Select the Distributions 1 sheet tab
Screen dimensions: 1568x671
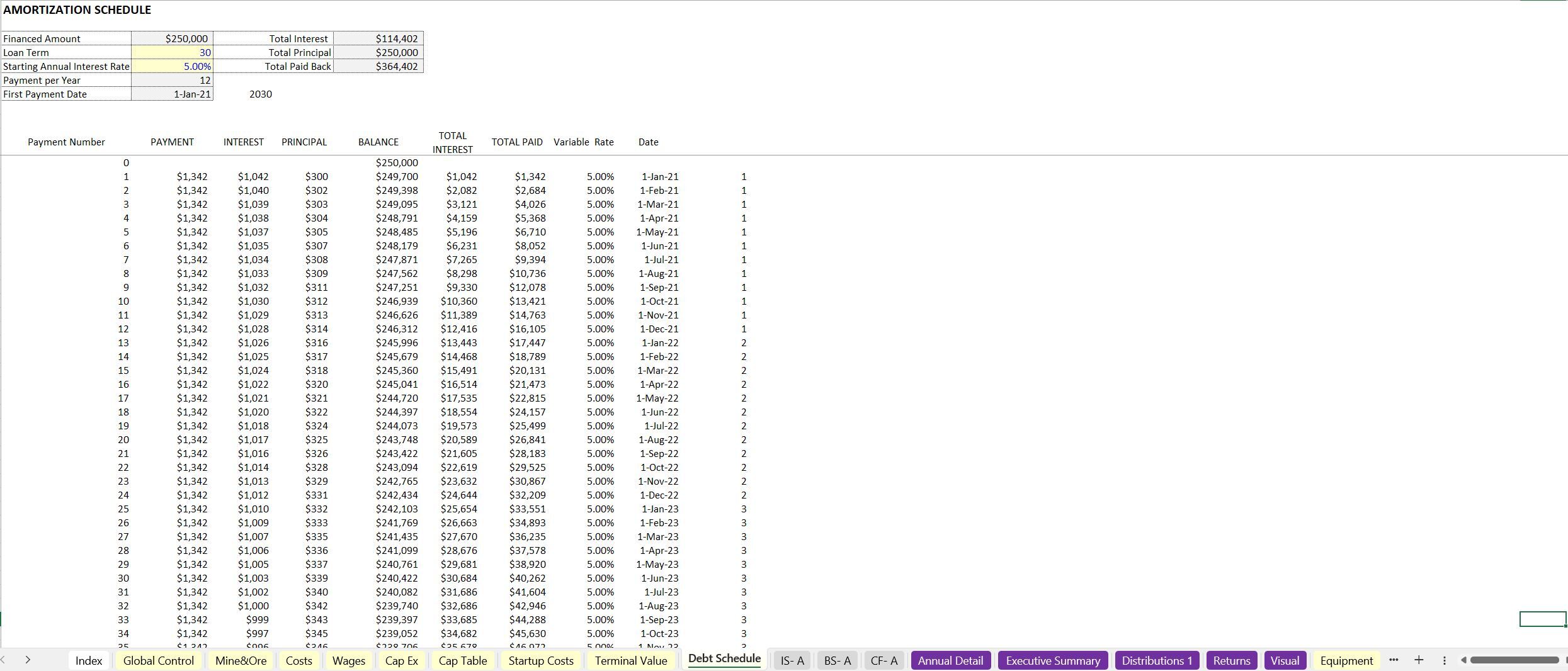point(1157,660)
